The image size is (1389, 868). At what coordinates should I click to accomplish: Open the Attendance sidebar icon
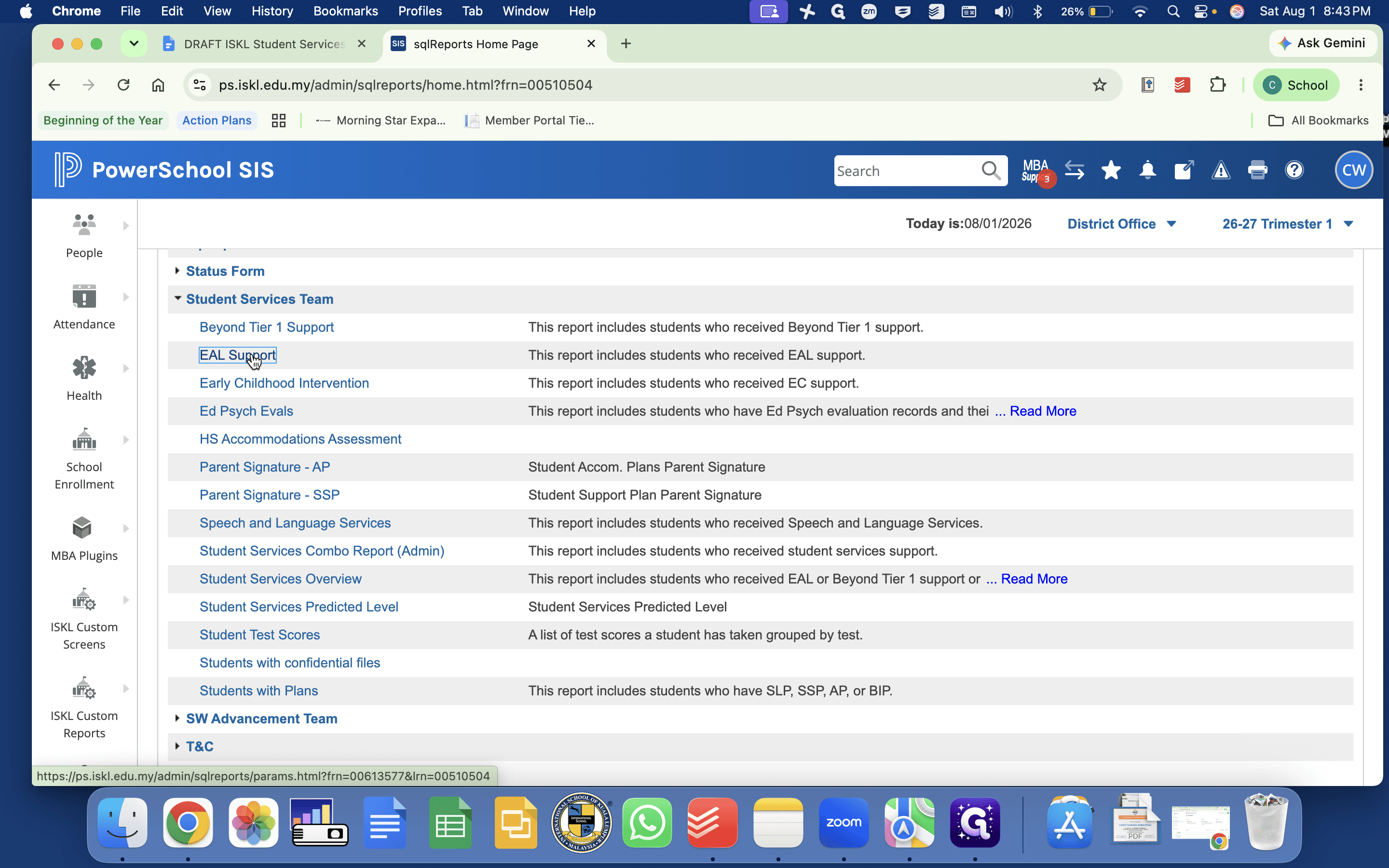point(84,296)
